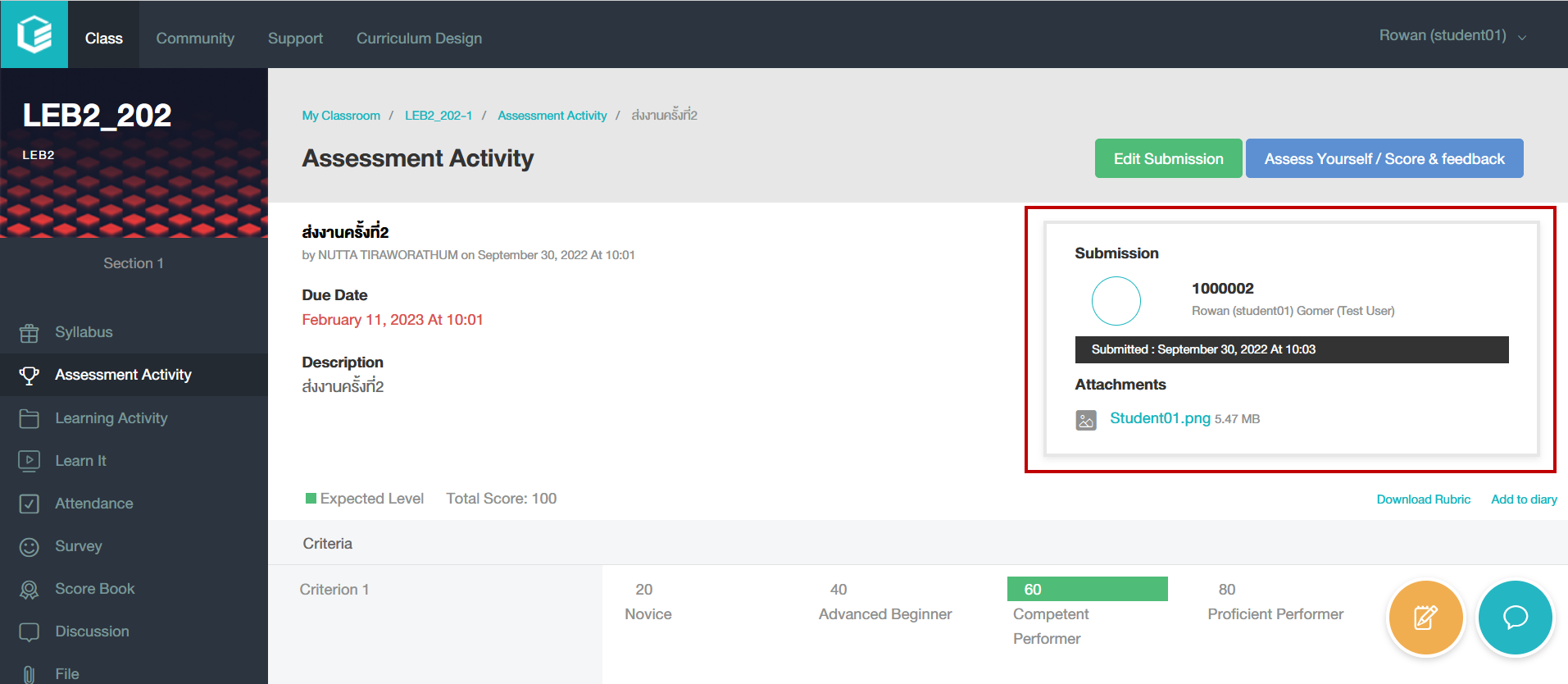Open Discussion in the sidebar
The image size is (1568, 684).
[x=134, y=632]
